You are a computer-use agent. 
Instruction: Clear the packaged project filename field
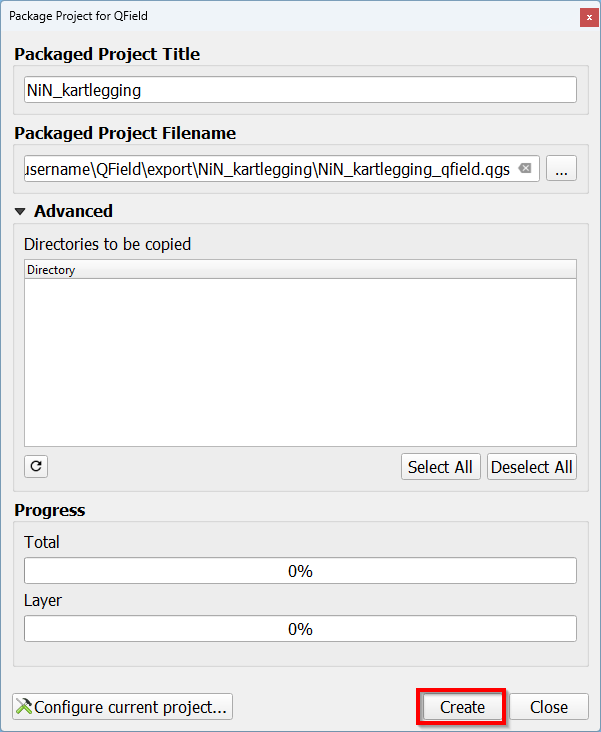(525, 169)
